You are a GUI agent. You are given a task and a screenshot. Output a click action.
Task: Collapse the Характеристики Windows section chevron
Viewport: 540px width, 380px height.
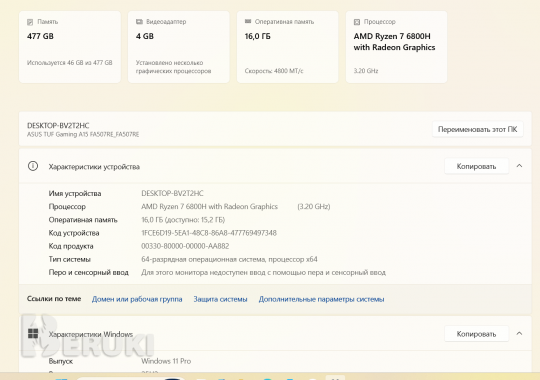[519, 333]
